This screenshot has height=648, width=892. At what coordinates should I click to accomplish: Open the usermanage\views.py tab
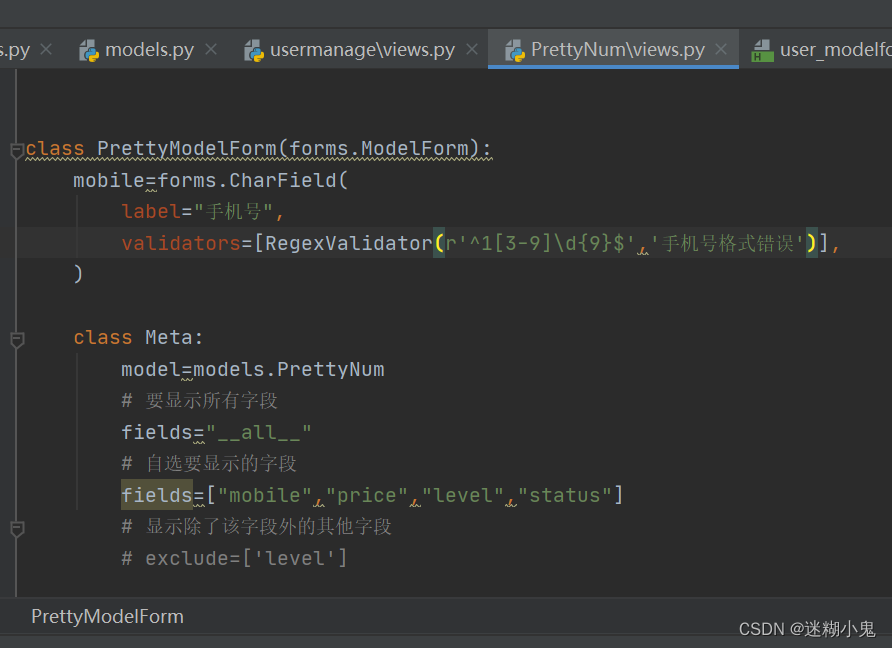coord(362,50)
